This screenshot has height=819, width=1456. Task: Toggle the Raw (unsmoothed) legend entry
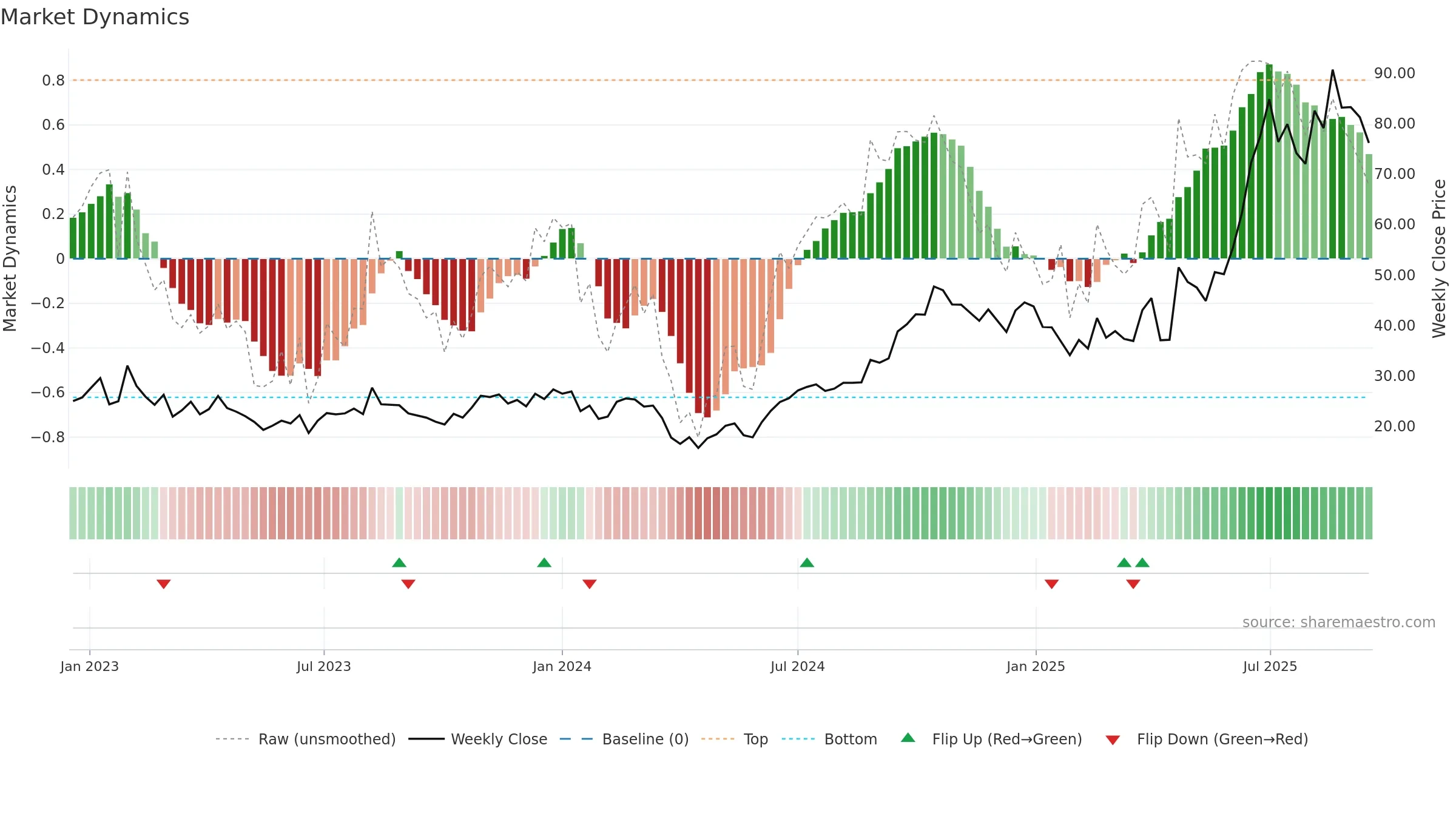tap(306, 739)
